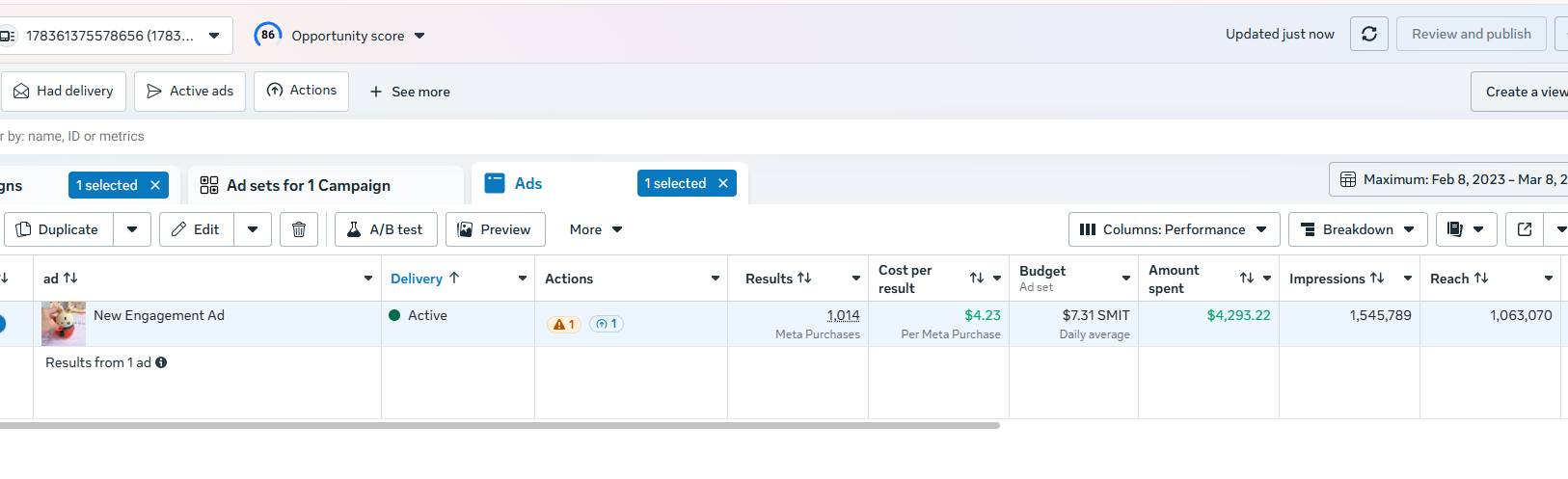The width and height of the screenshot is (1568, 479).
Task: Click the export share icon button
Action: click(1525, 229)
